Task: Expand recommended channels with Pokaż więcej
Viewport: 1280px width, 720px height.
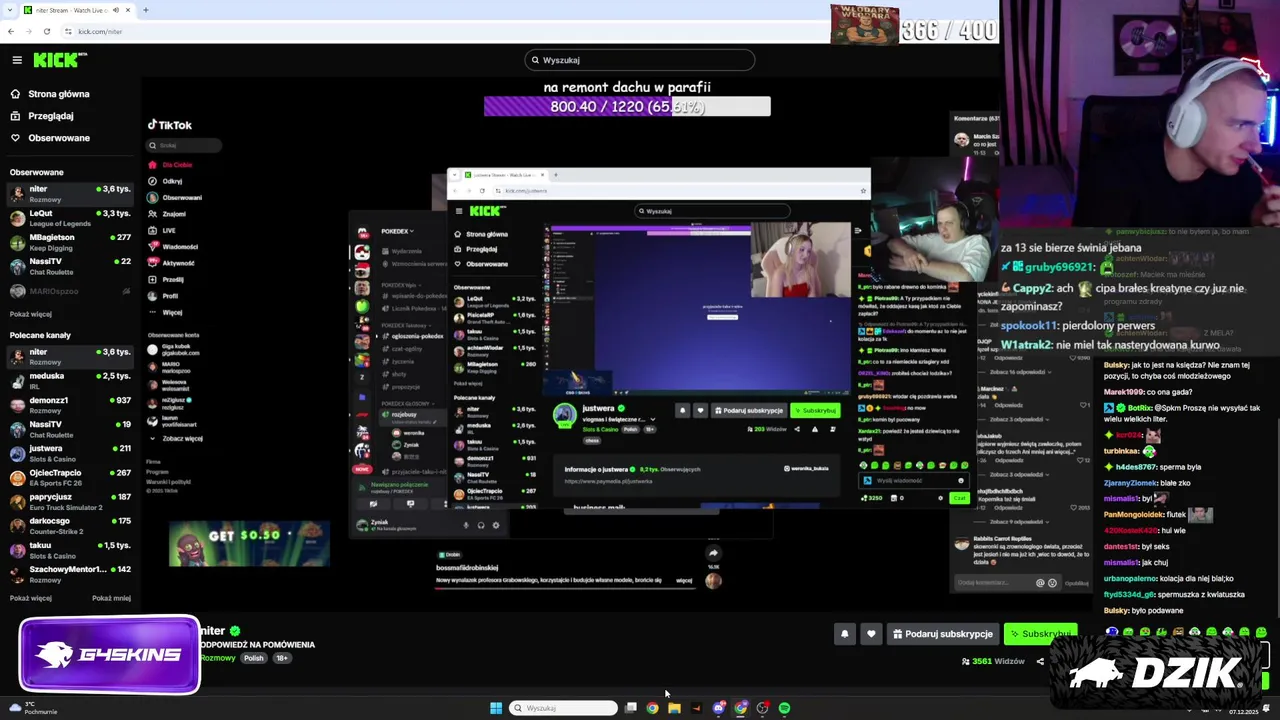Action: pyautogui.click(x=31, y=598)
